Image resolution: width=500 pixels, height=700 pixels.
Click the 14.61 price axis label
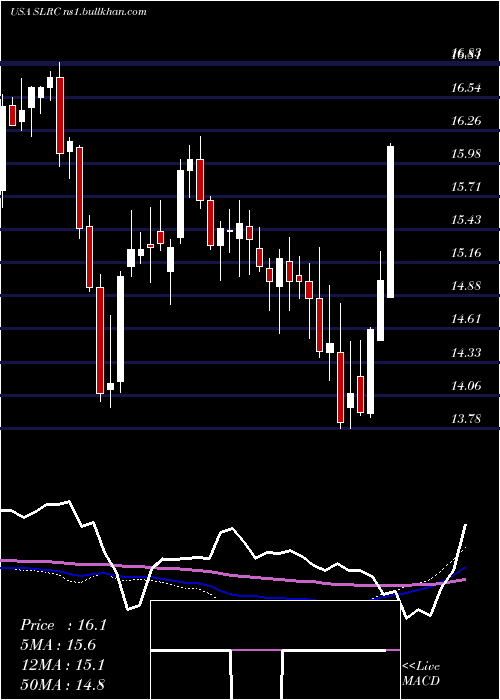click(x=466, y=319)
